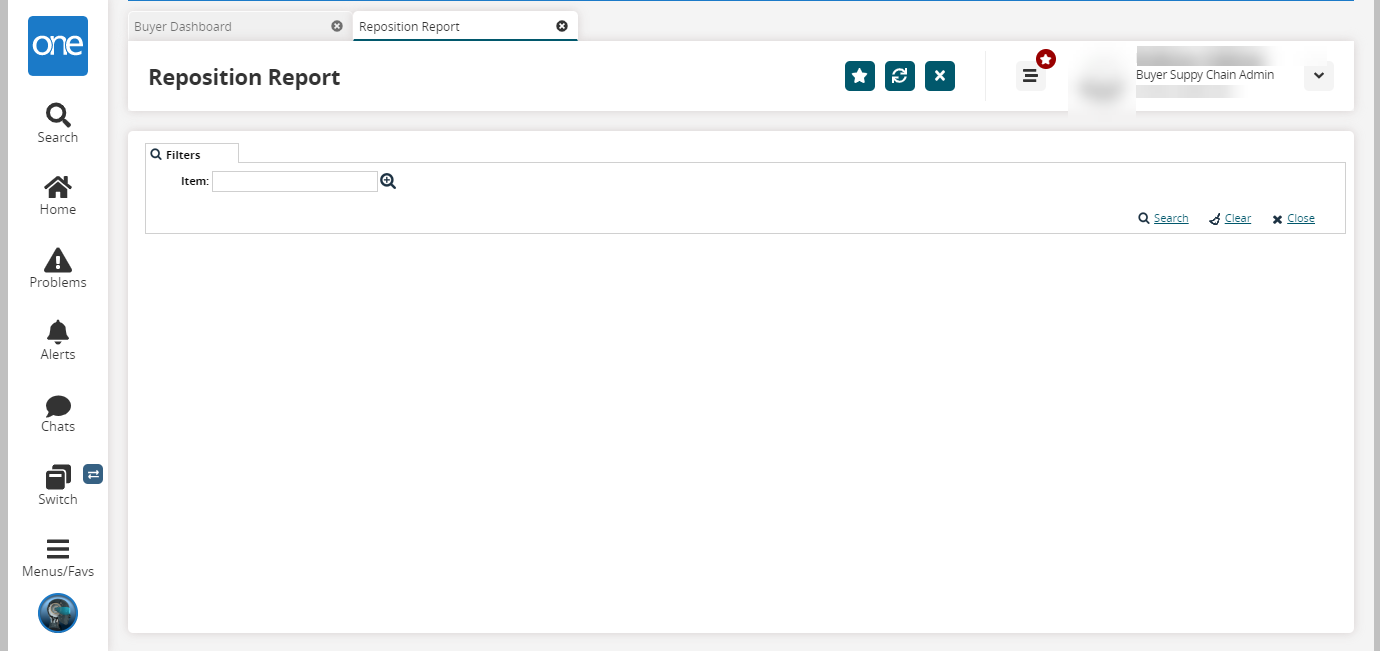Add page to favorites star button
The height and width of the screenshot is (651, 1380).
[860, 76]
